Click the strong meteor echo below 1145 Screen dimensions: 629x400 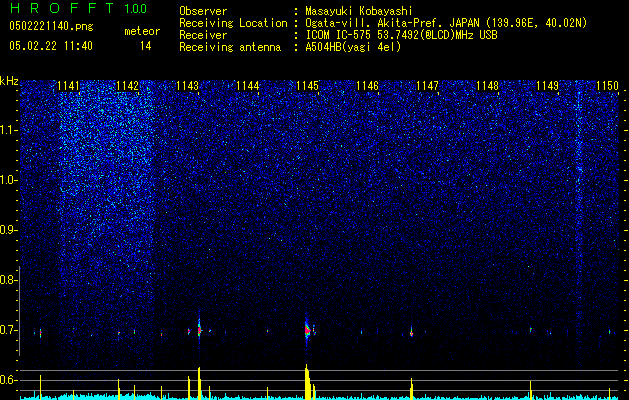[x=307, y=330]
